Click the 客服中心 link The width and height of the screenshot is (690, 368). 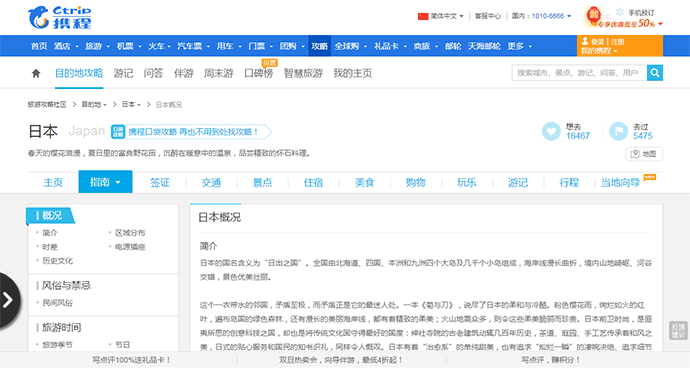[488, 16]
